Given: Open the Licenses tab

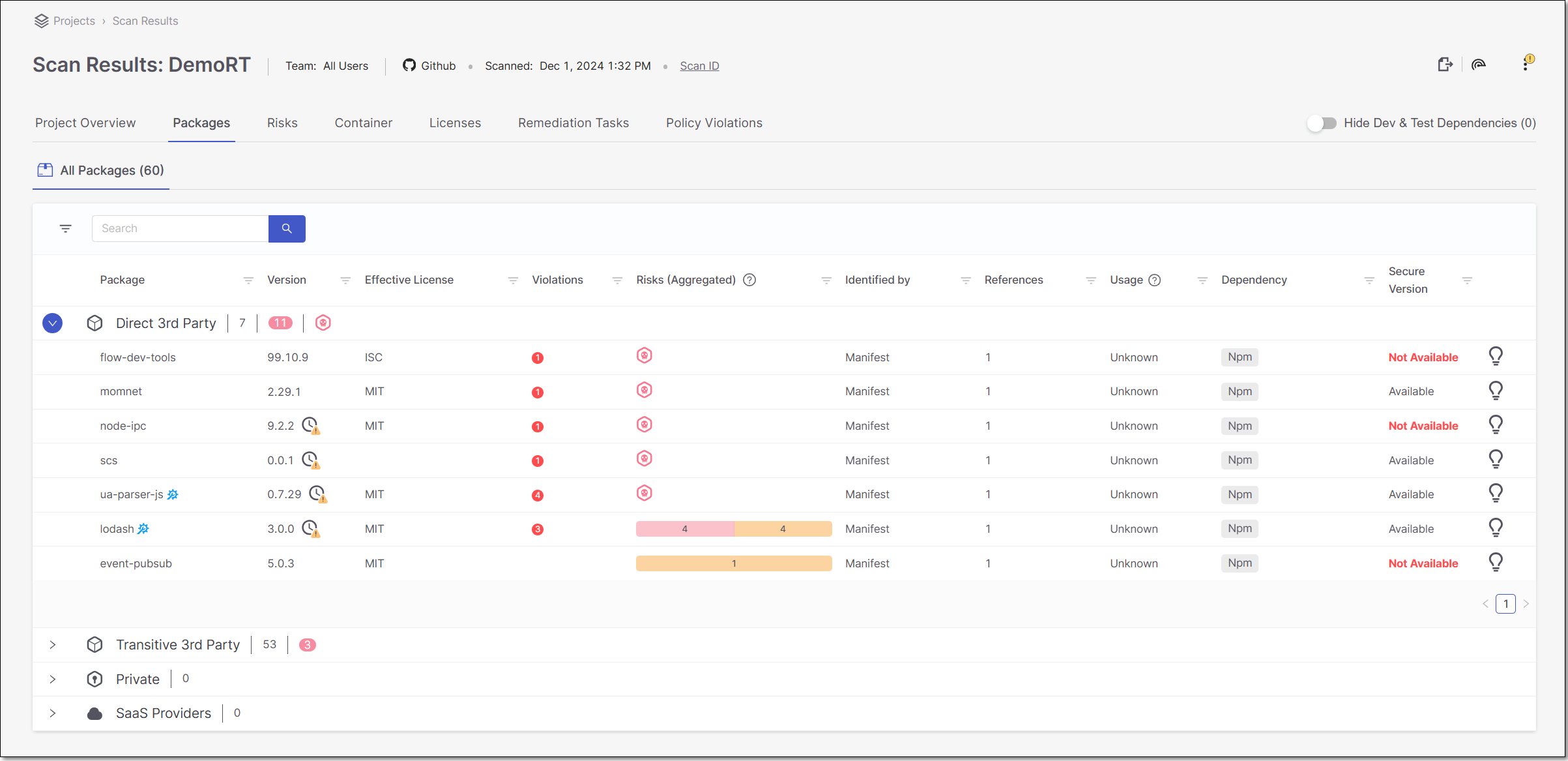Looking at the screenshot, I should pos(455,123).
